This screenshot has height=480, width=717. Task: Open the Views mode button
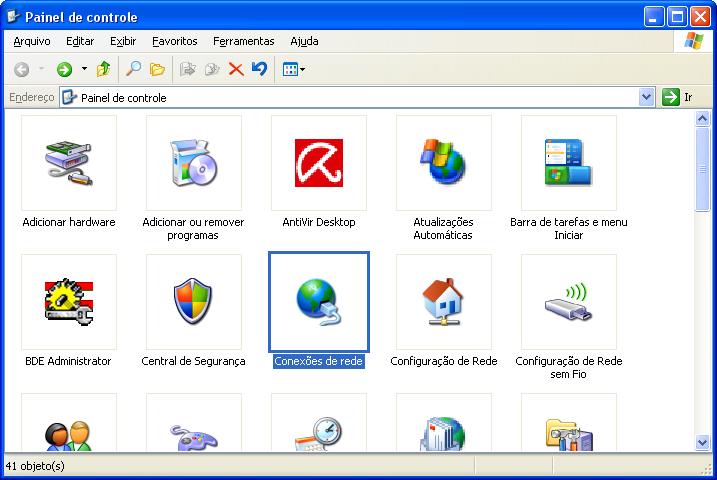(294, 69)
